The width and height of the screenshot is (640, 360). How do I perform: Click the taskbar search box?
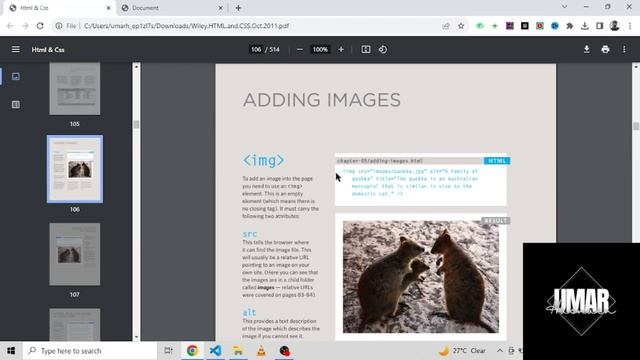[90, 351]
